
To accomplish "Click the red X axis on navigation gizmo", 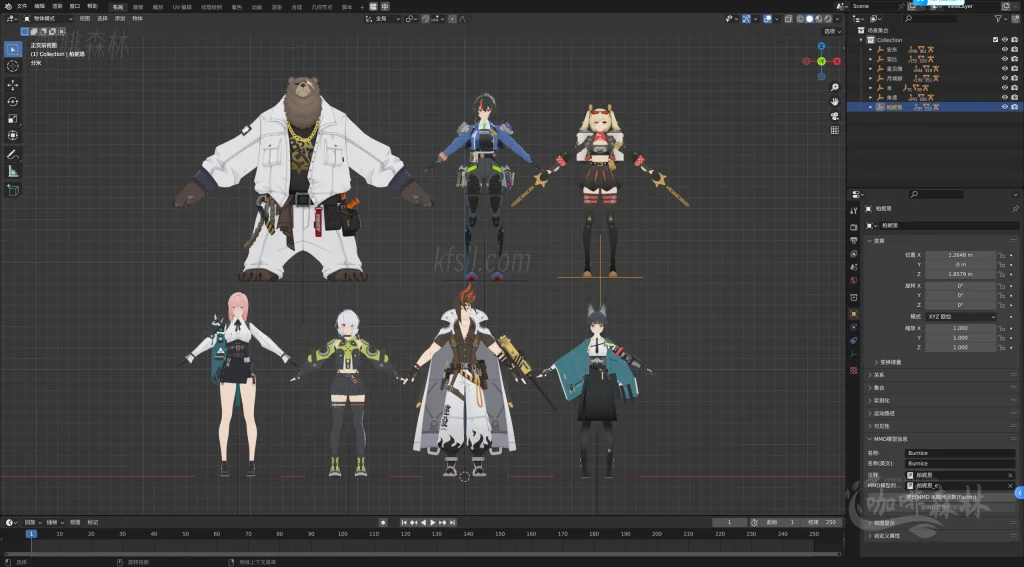I will [x=837, y=61].
